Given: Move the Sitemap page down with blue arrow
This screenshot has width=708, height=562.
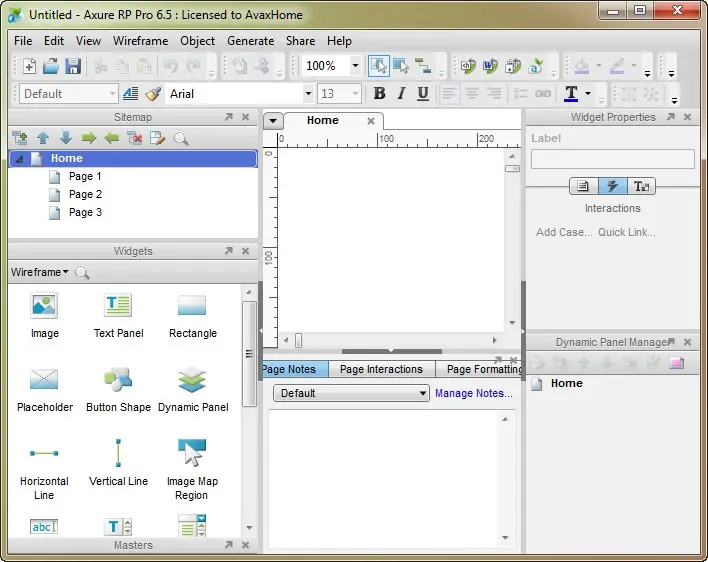Looking at the screenshot, I should pos(66,138).
